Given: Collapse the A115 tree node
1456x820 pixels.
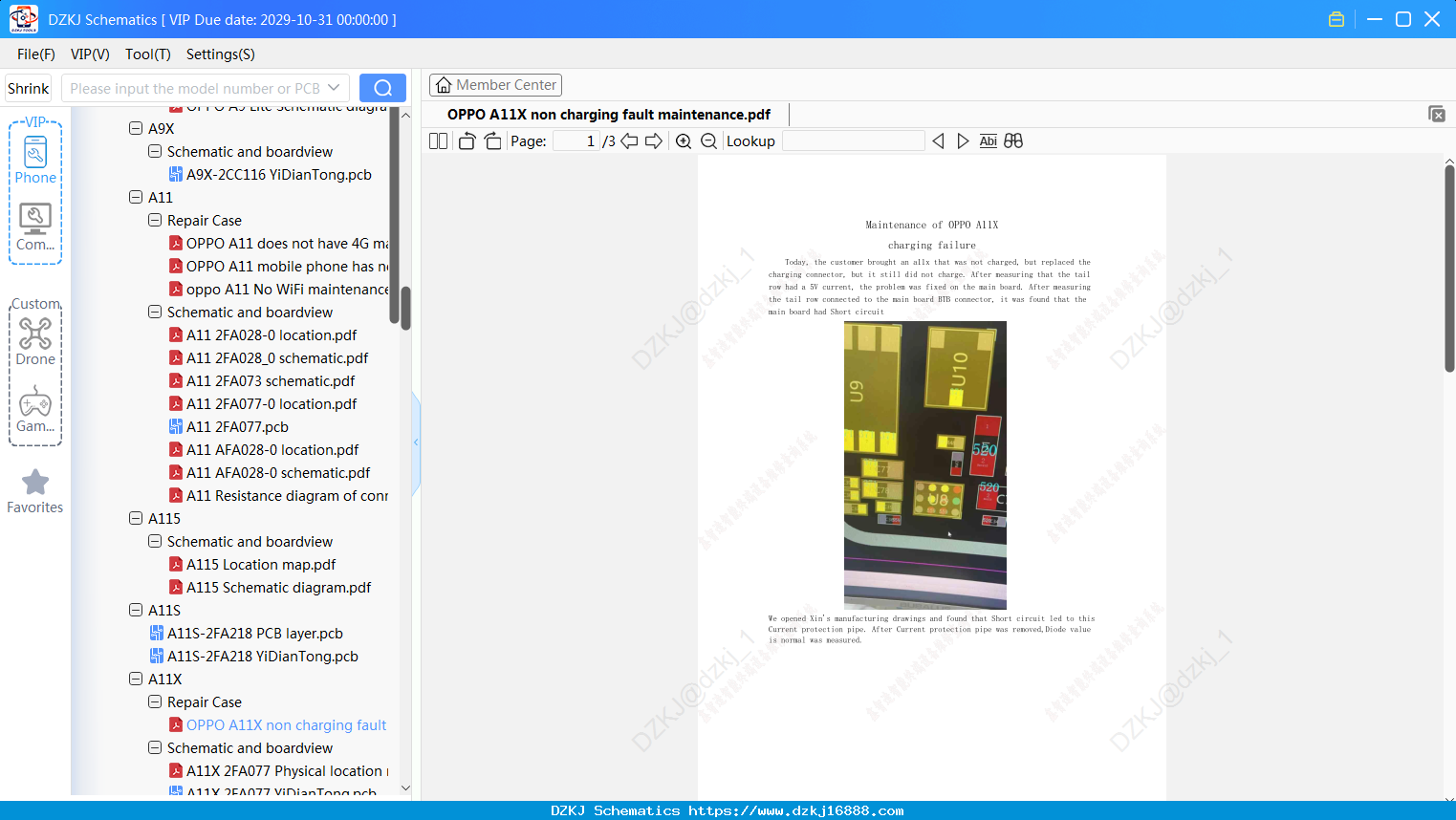Looking at the screenshot, I should pyautogui.click(x=136, y=518).
